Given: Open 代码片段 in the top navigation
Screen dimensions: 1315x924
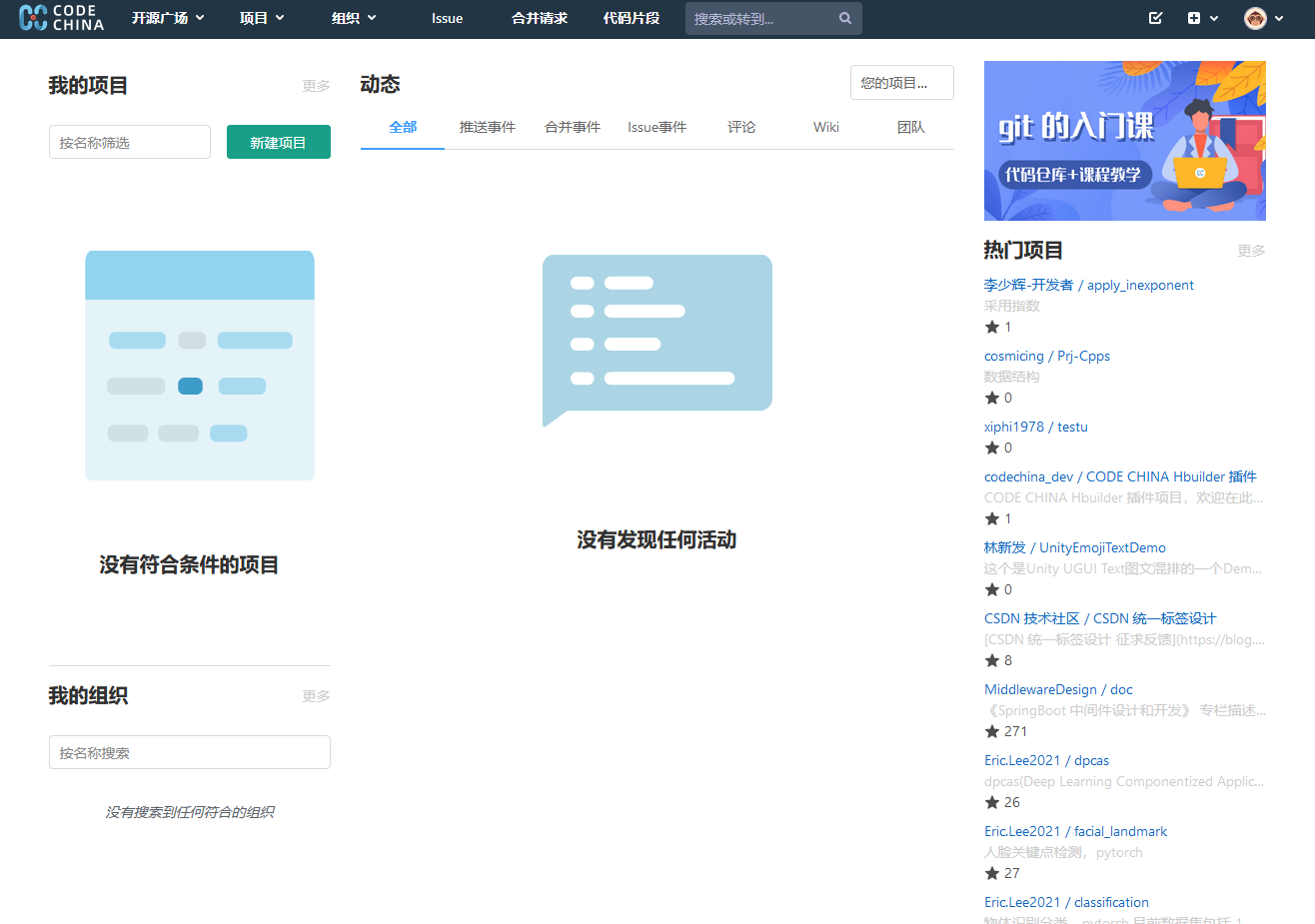Looking at the screenshot, I should point(632,18).
